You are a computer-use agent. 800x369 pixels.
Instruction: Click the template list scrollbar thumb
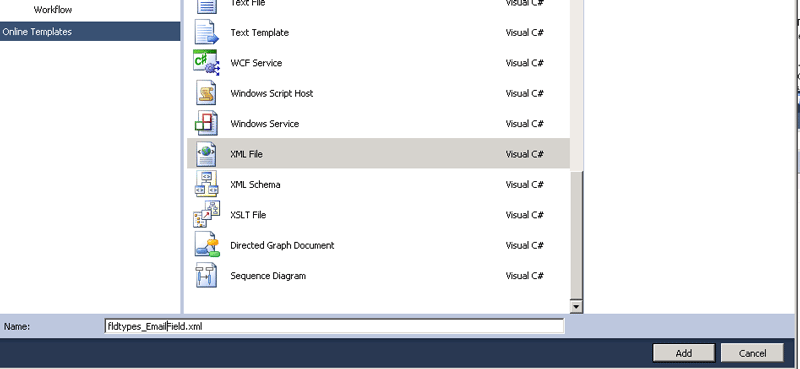pos(577,236)
